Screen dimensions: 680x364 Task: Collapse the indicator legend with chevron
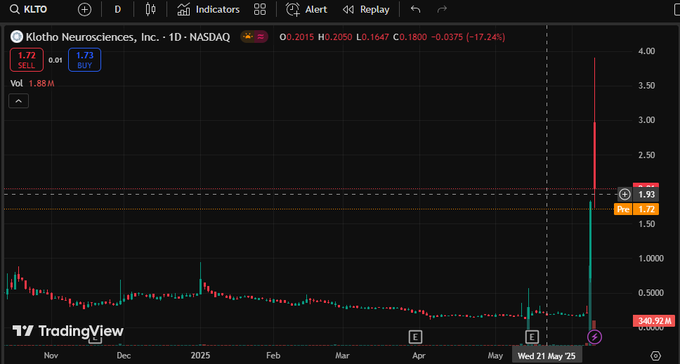tap(19, 101)
